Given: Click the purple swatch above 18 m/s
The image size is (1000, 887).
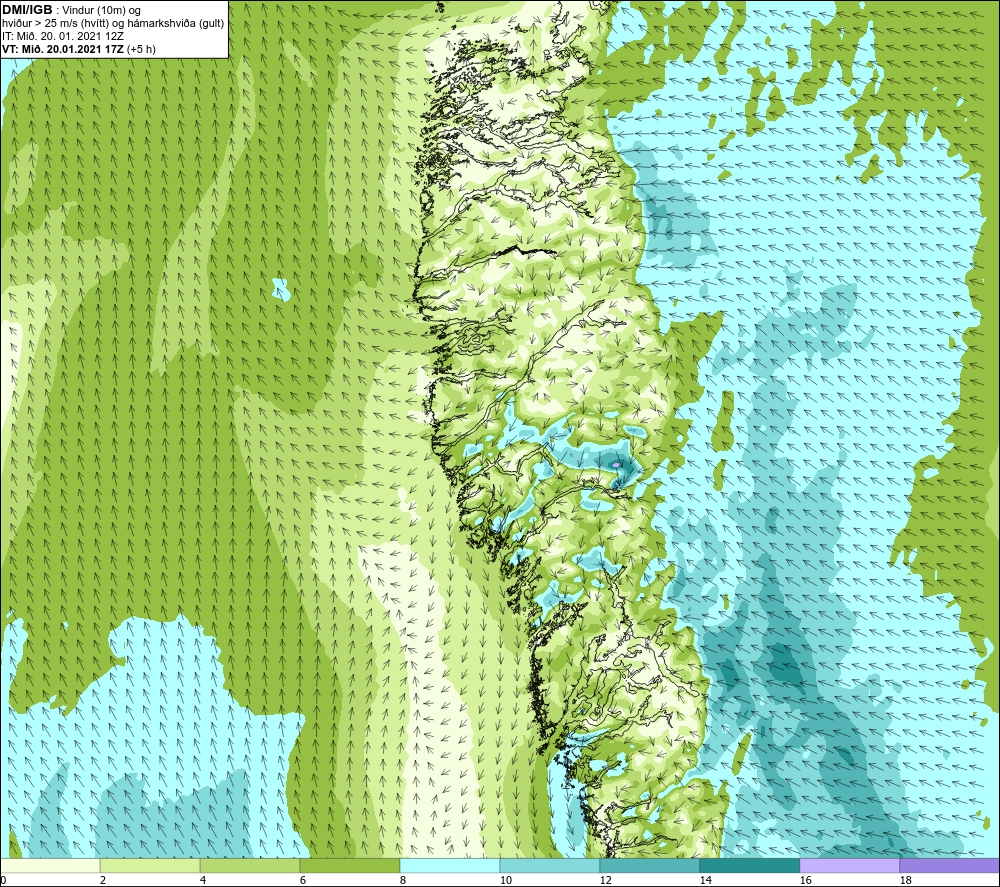Looking at the screenshot, I should tap(949, 865).
